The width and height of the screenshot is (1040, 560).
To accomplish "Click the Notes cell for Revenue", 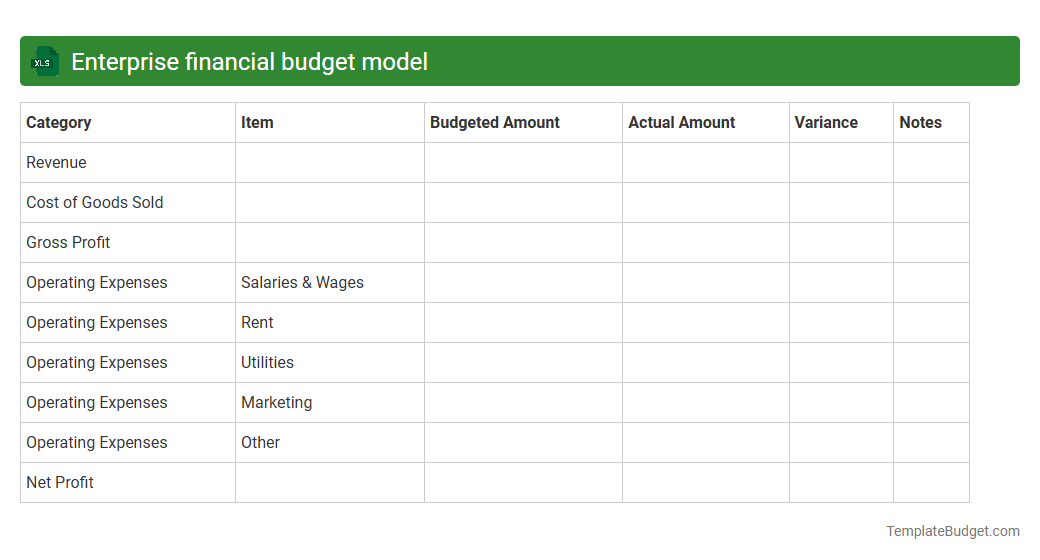I will pos(931,163).
